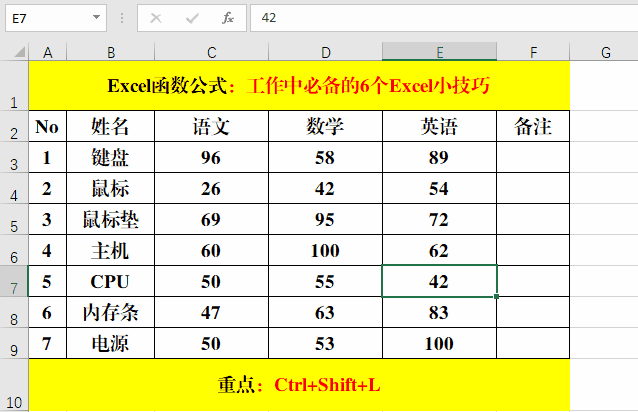Click the 英语 score 83 for 内存条
The image size is (638, 412).
point(439,312)
